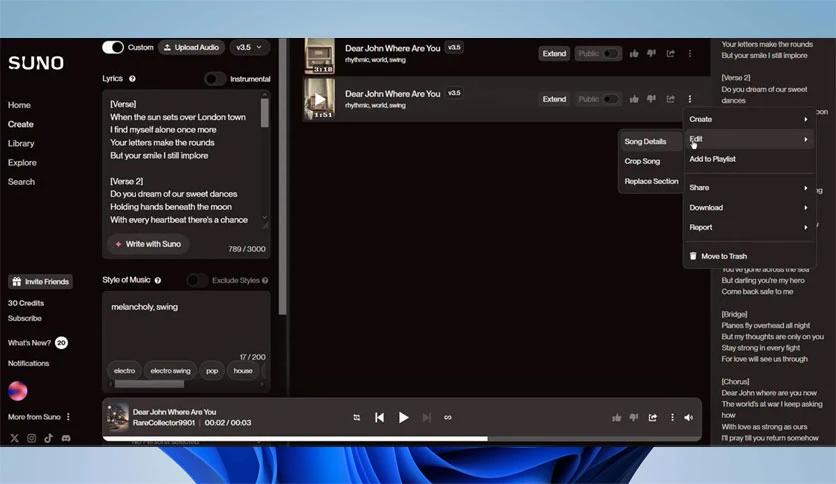Toggle shuffle in the player bar

click(x=357, y=417)
